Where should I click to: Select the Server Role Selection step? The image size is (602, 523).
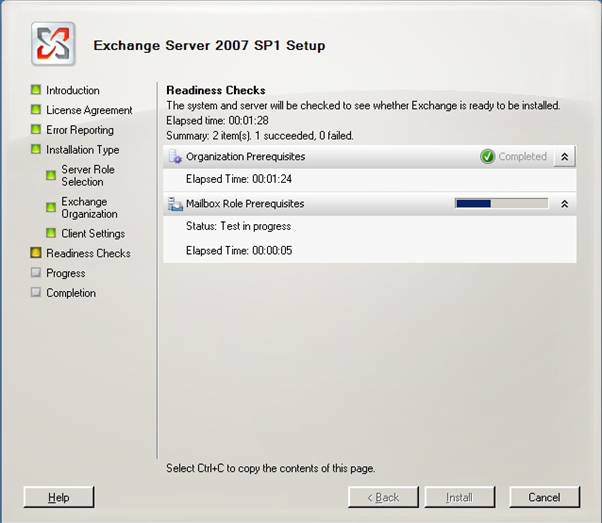pos(88,175)
